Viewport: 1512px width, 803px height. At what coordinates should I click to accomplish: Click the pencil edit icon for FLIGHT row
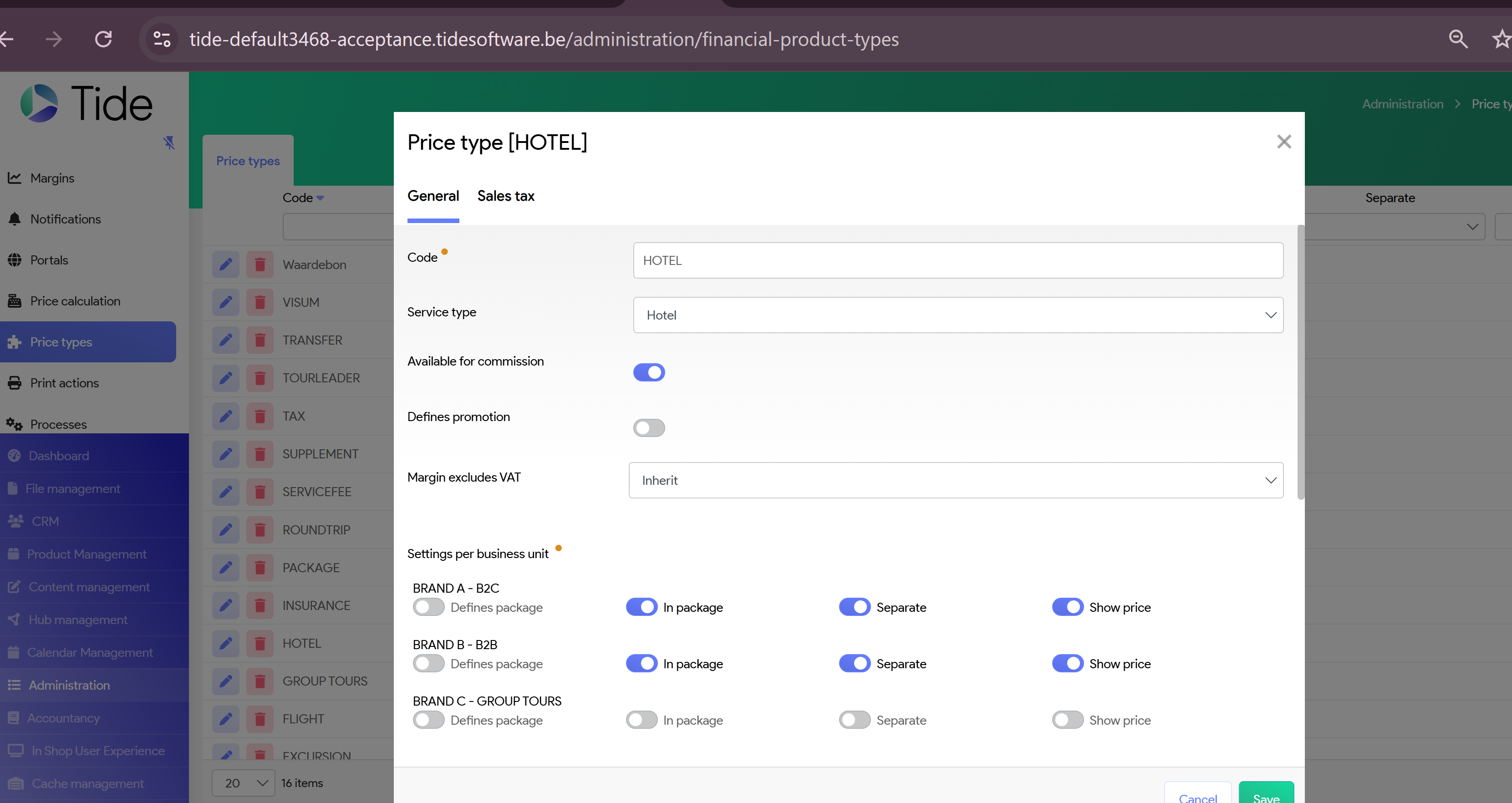coord(225,719)
